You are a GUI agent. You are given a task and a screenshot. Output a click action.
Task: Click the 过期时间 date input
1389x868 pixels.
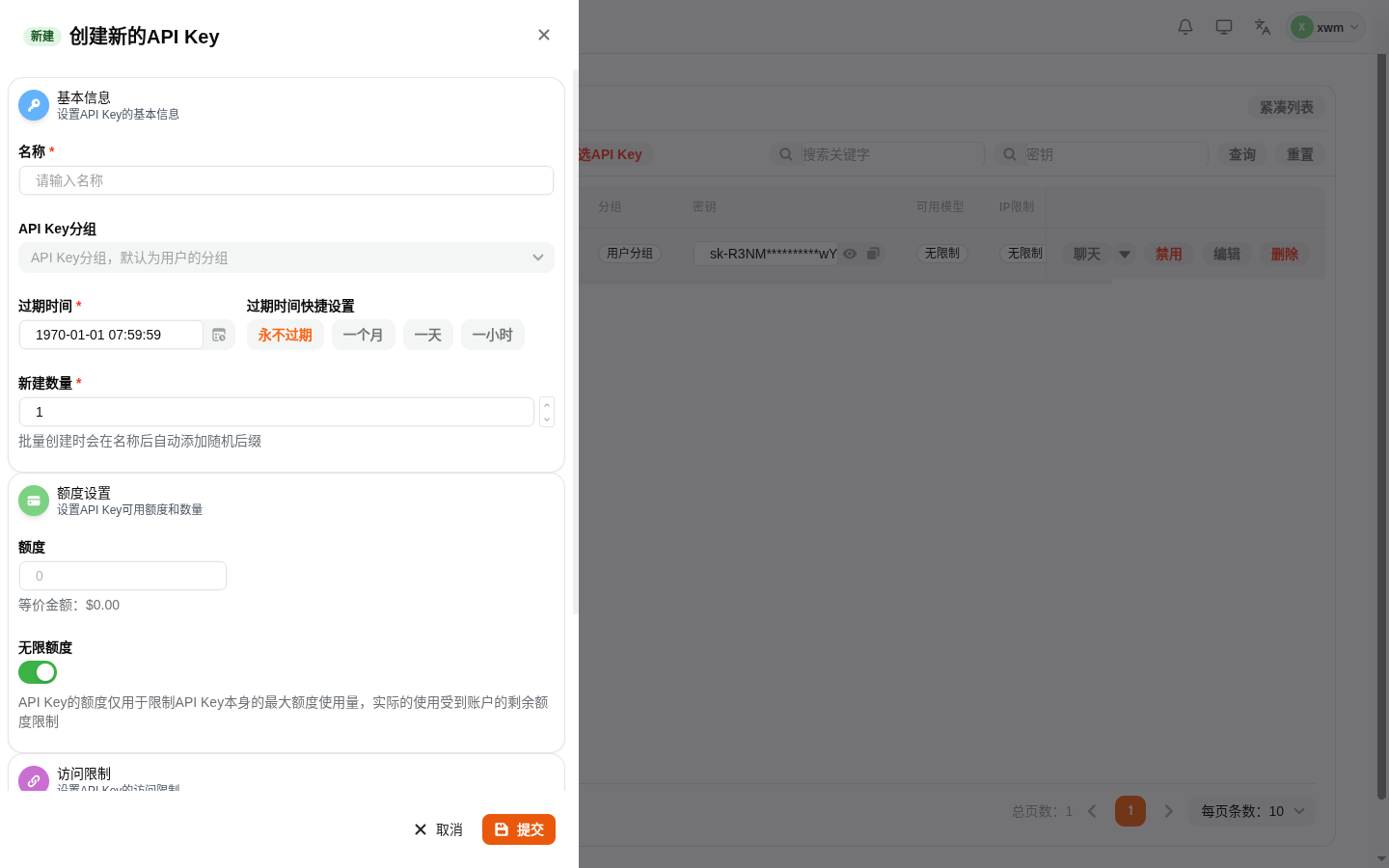tap(111, 335)
